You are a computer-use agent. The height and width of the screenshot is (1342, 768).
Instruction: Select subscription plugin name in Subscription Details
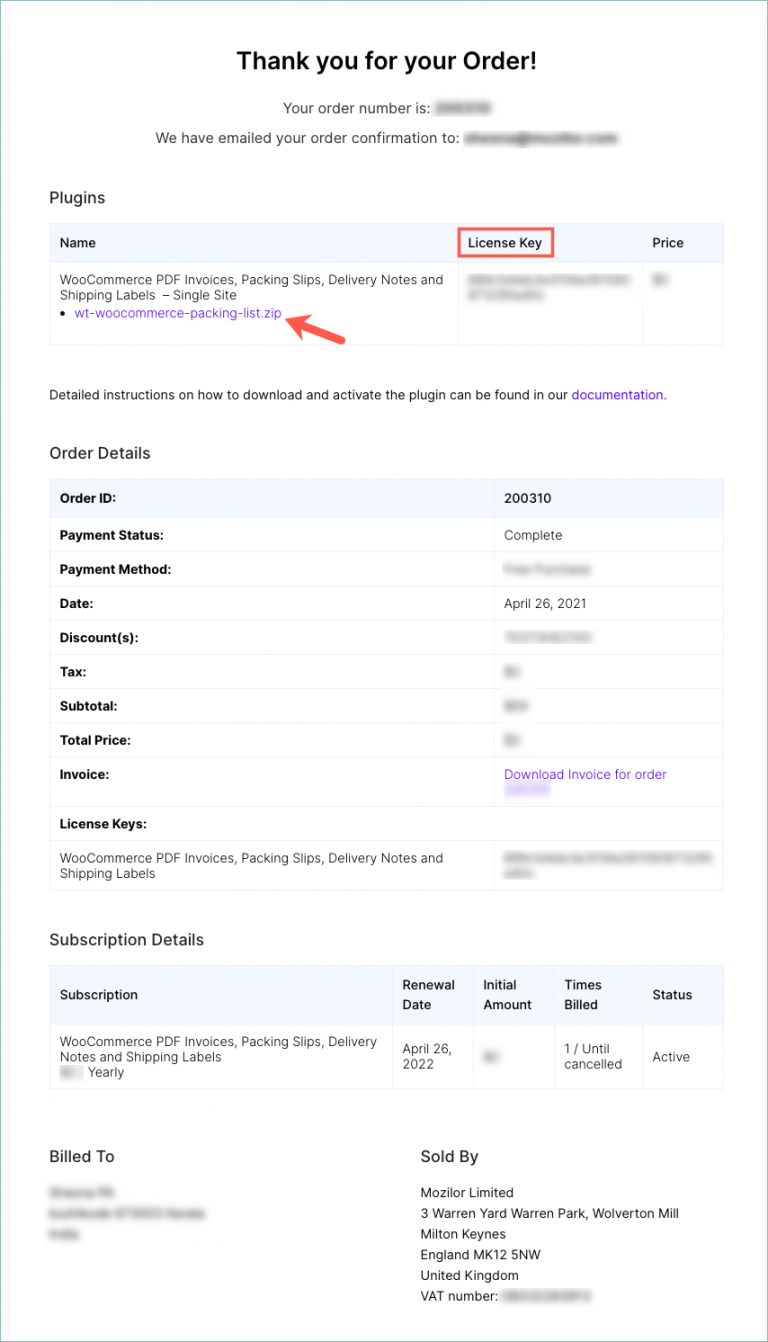coord(218,1049)
